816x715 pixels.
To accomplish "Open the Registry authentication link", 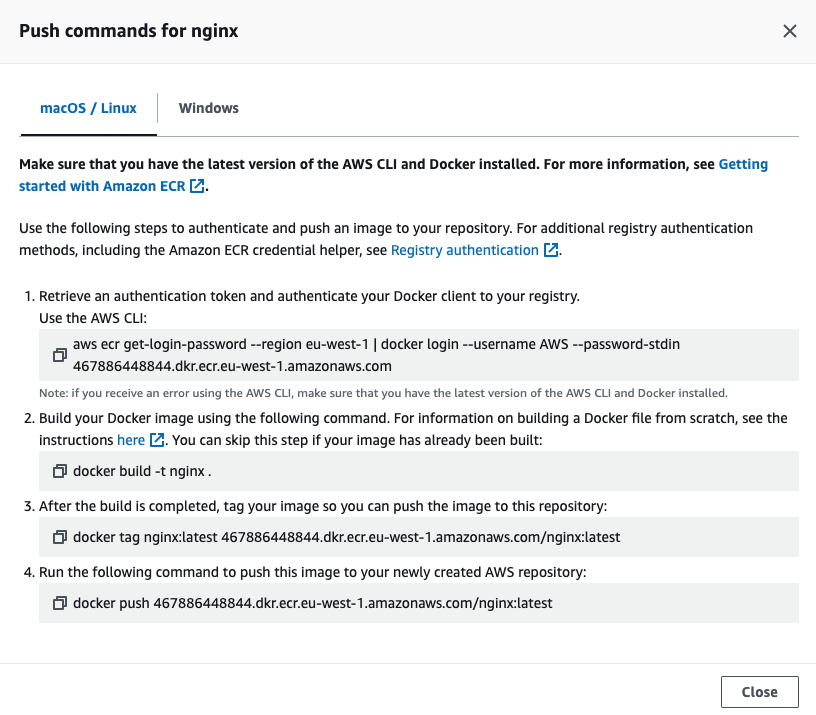I will [464, 250].
